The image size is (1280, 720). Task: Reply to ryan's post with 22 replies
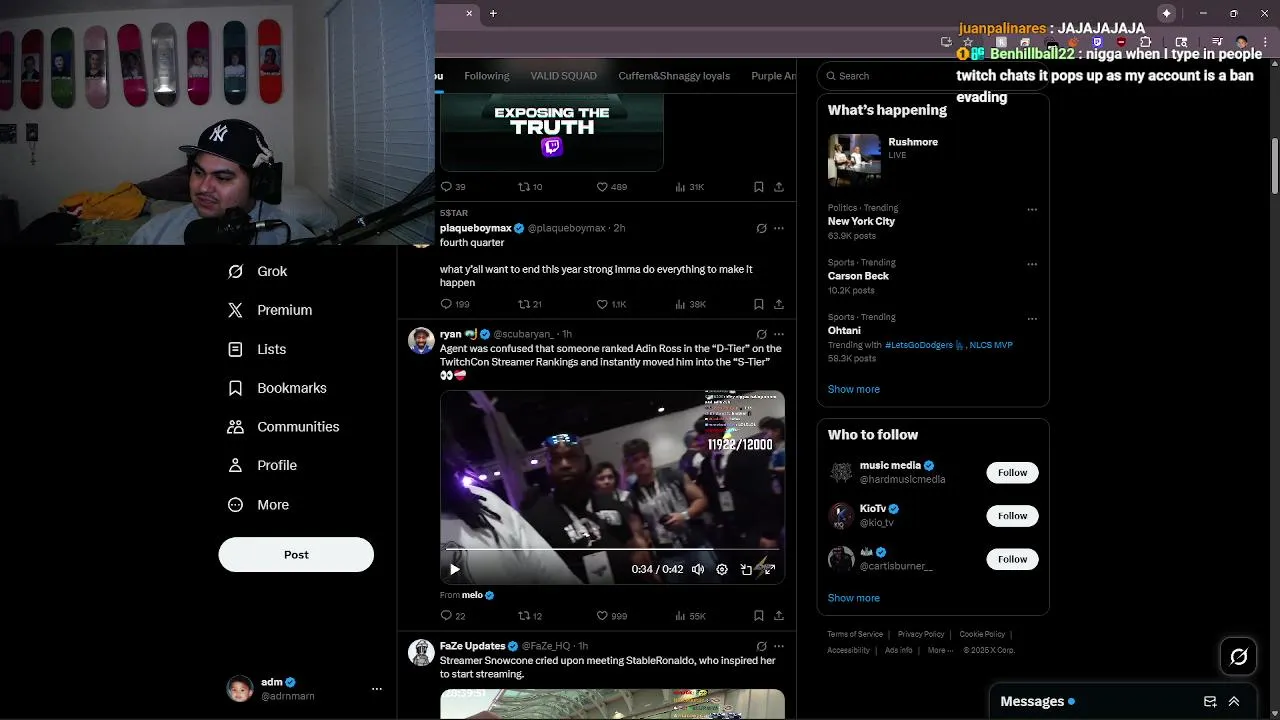[453, 616]
